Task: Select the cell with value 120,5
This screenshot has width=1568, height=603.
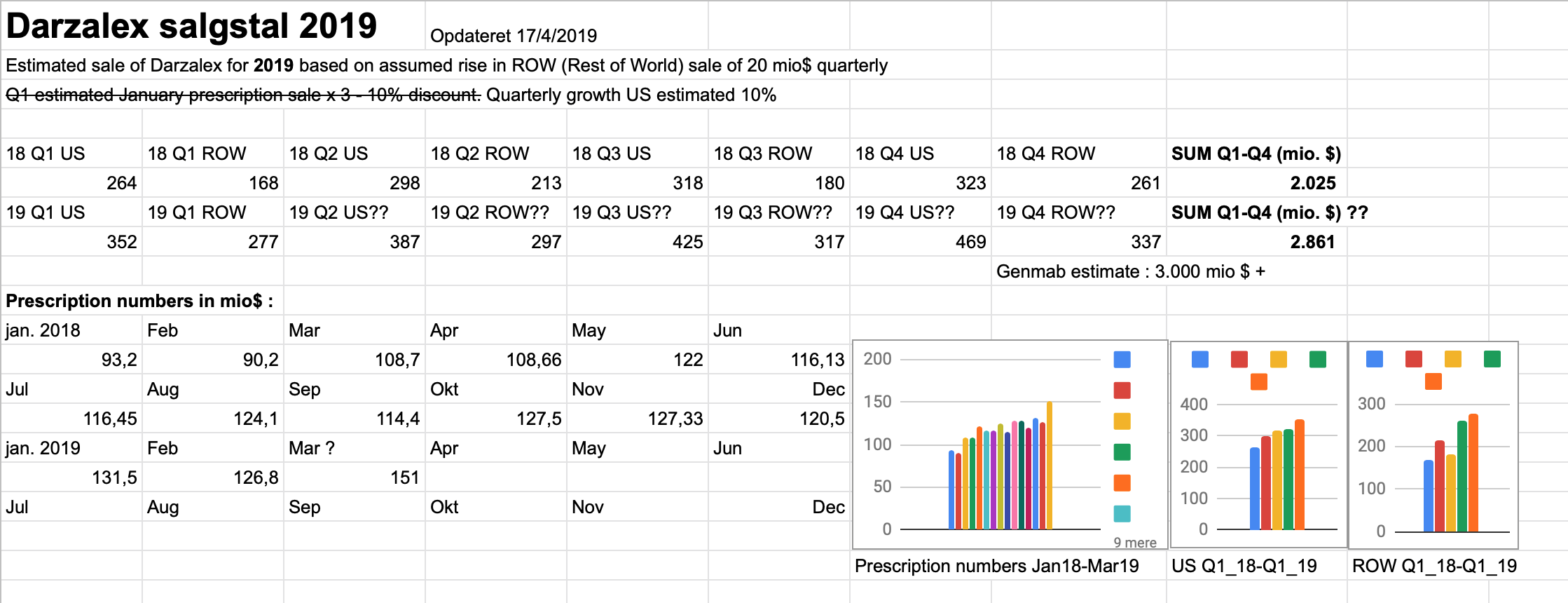Action: coord(780,419)
